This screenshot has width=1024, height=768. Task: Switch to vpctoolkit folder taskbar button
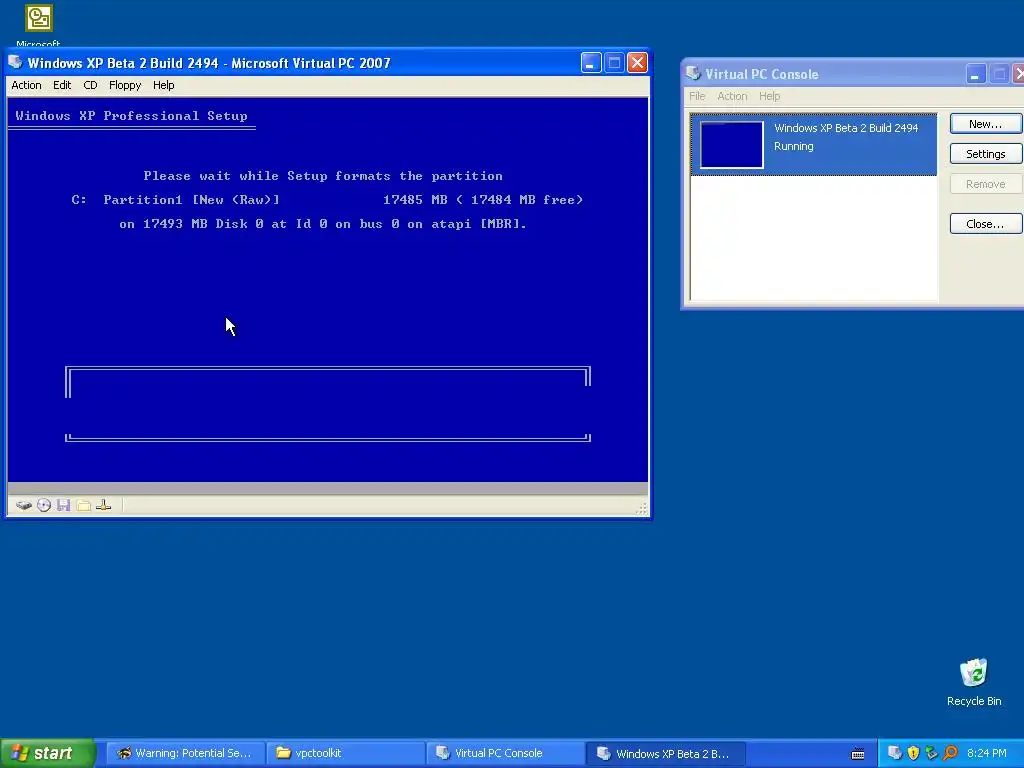[x=345, y=753]
